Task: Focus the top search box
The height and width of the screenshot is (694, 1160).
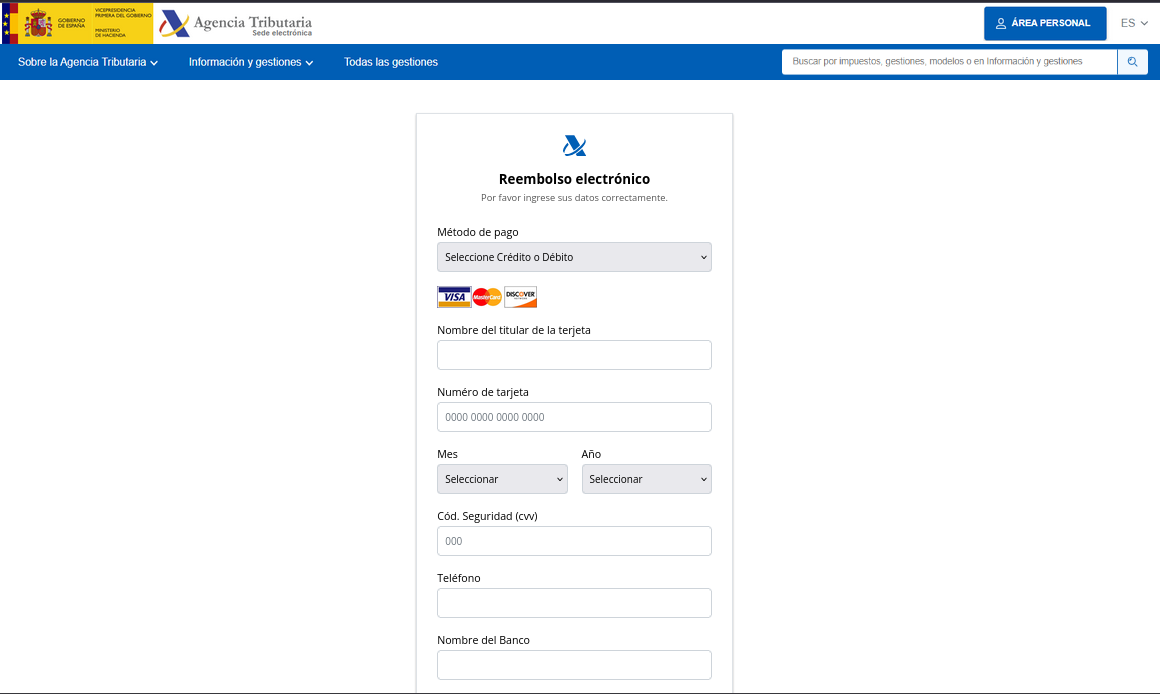Action: pyautogui.click(x=948, y=62)
